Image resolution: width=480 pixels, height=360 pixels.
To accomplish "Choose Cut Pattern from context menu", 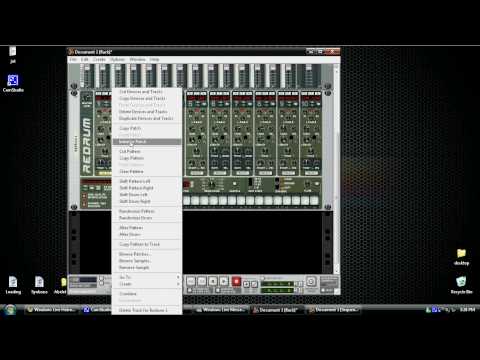I will pos(147,151).
